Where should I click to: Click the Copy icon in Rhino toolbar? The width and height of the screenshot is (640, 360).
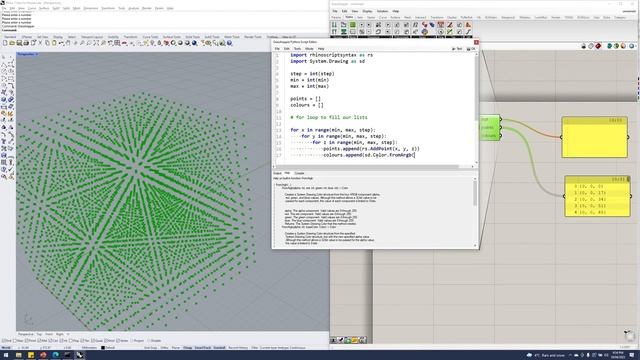pyautogui.click(x=47, y=43)
